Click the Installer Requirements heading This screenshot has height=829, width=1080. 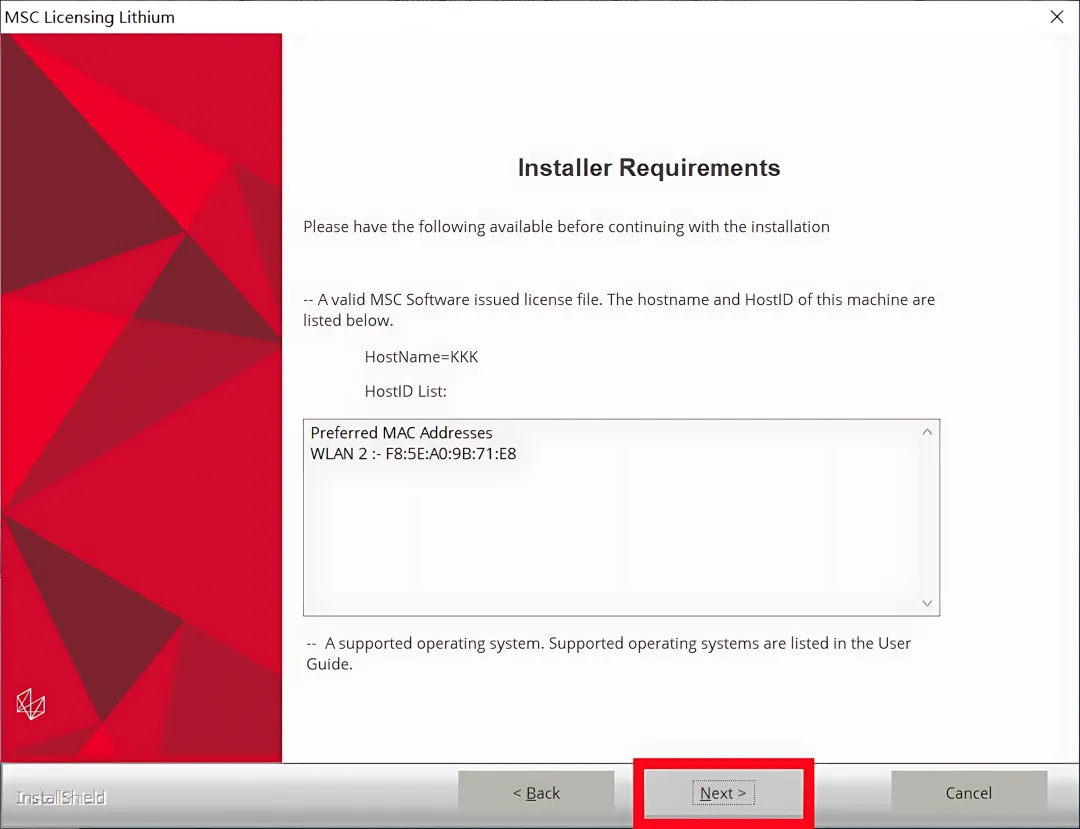(649, 167)
